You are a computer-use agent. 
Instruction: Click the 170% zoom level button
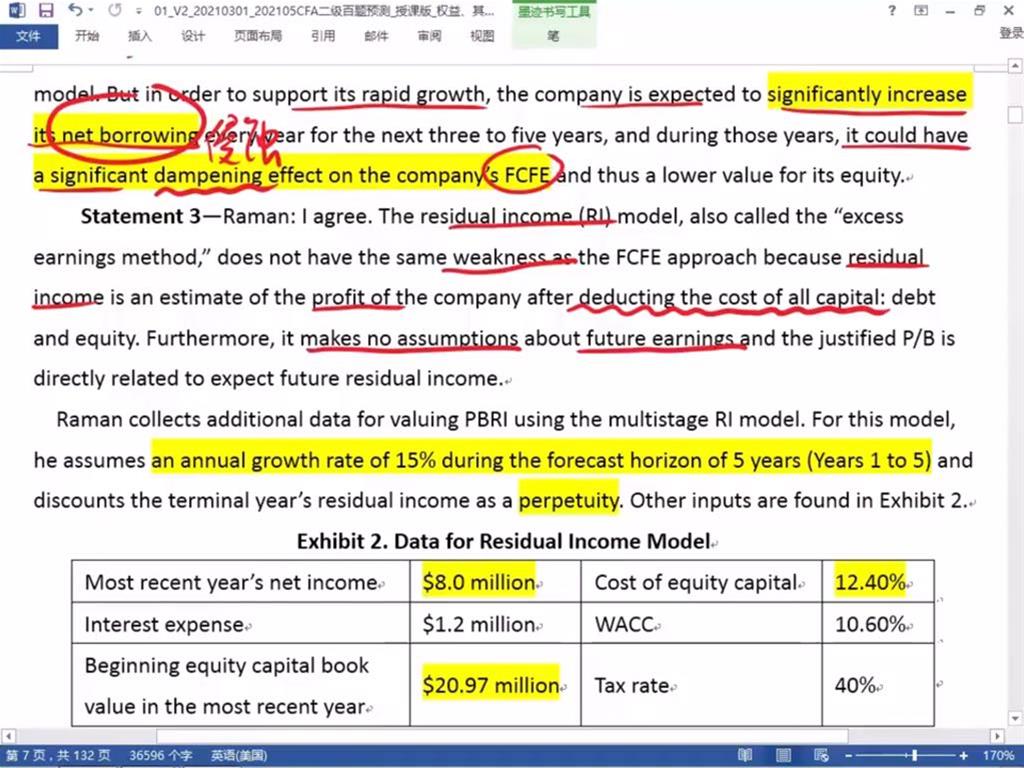(999, 756)
